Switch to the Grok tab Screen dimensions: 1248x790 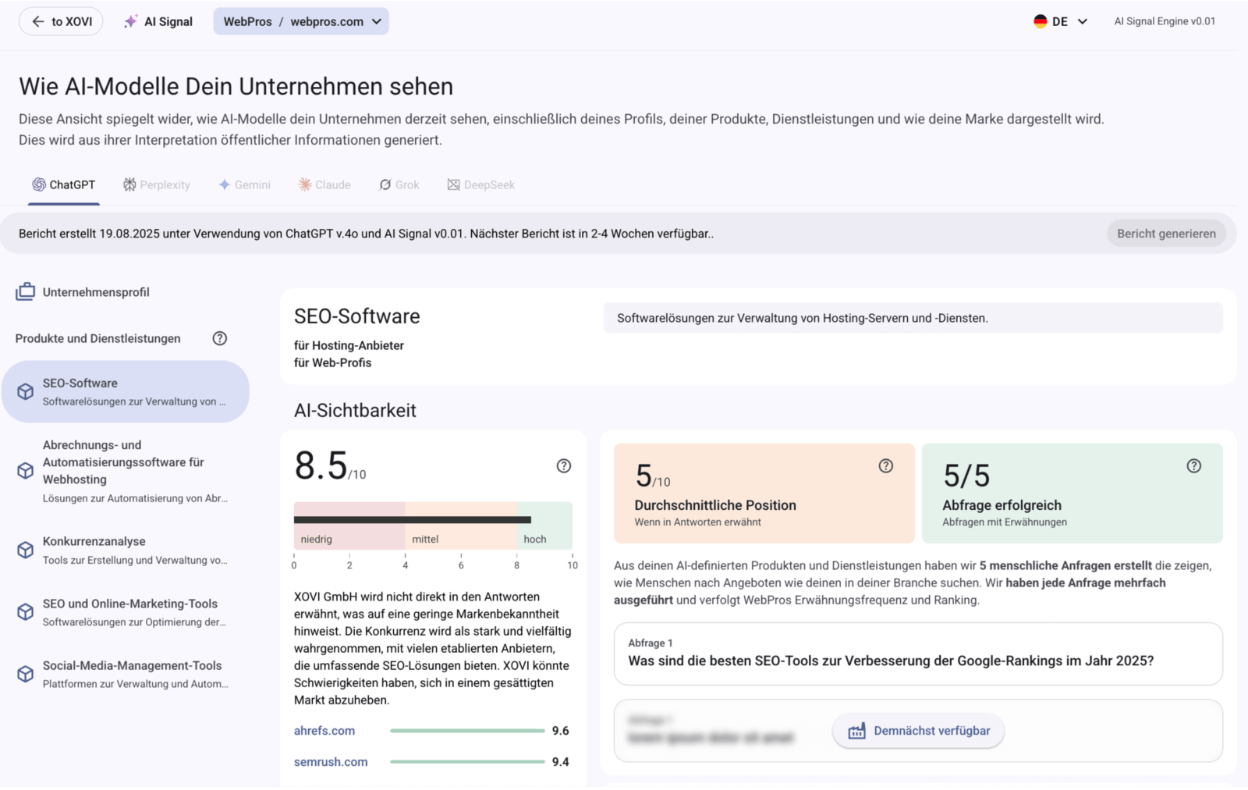(x=400, y=185)
